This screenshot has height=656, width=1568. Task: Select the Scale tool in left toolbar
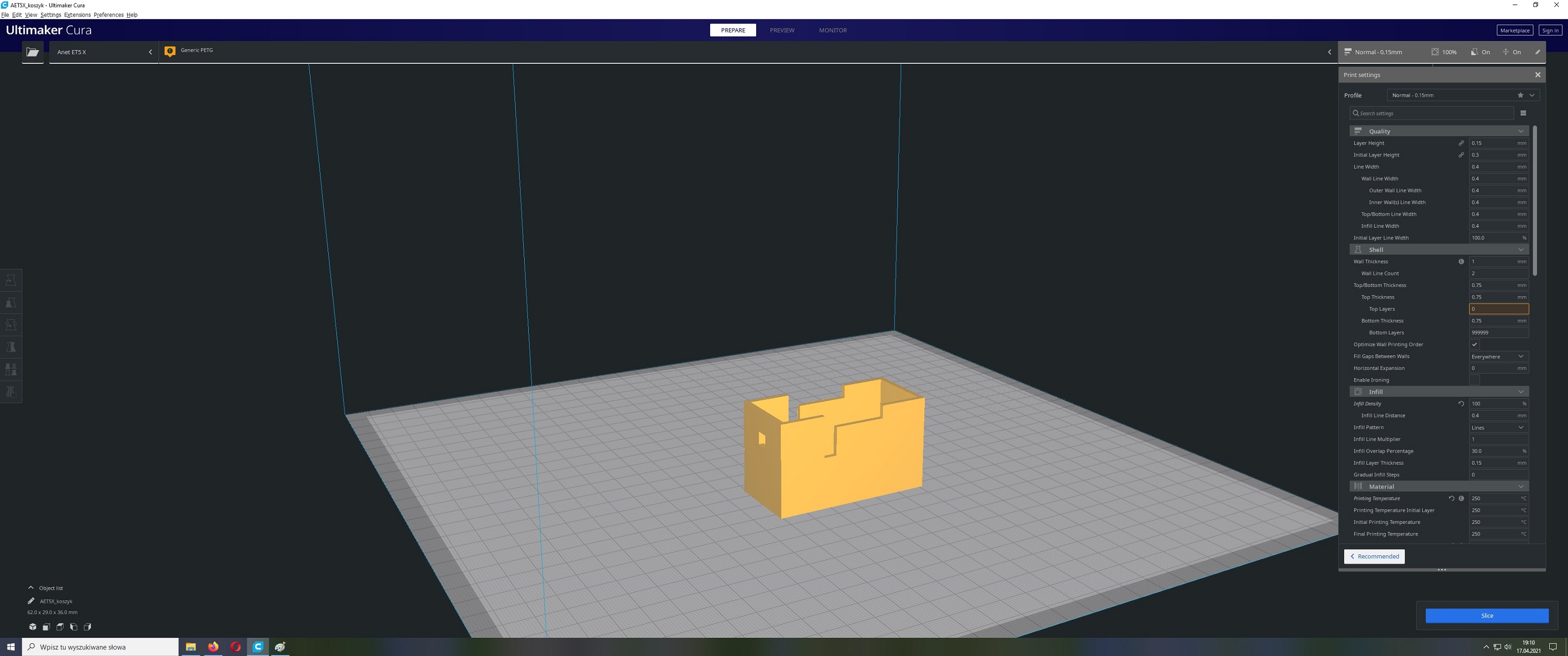[x=11, y=303]
